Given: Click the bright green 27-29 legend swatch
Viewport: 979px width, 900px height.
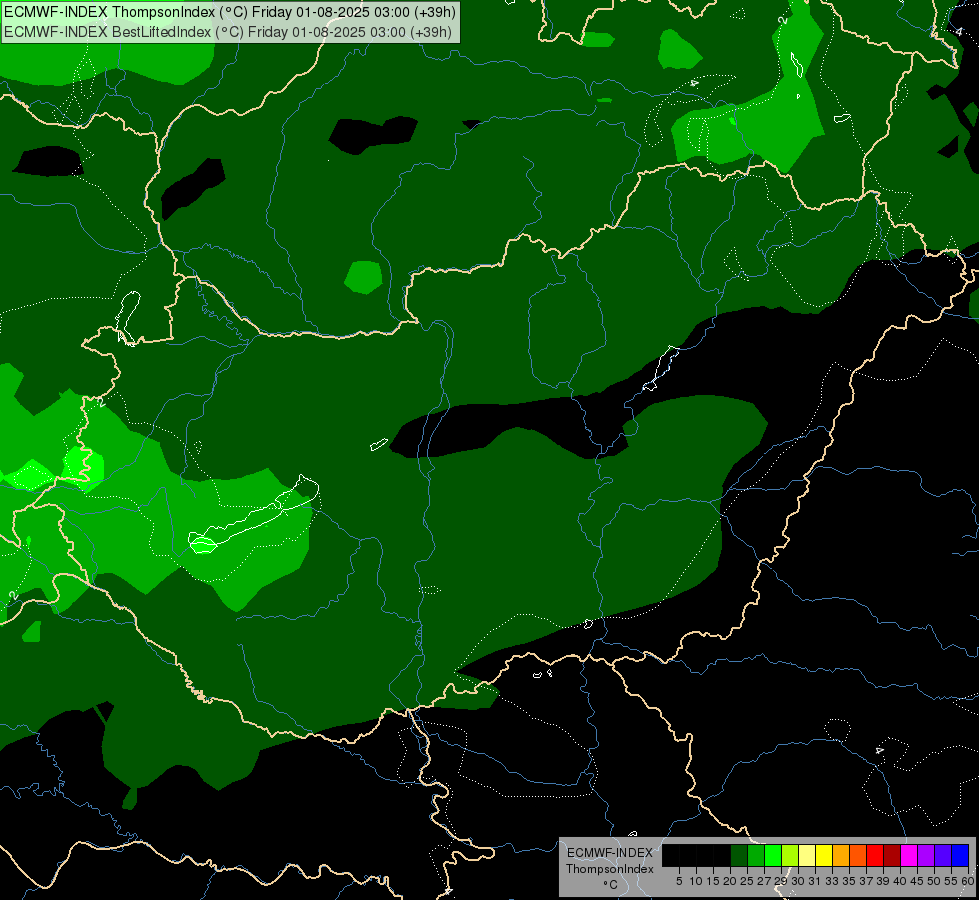Looking at the screenshot, I should pyautogui.click(x=773, y=856).
